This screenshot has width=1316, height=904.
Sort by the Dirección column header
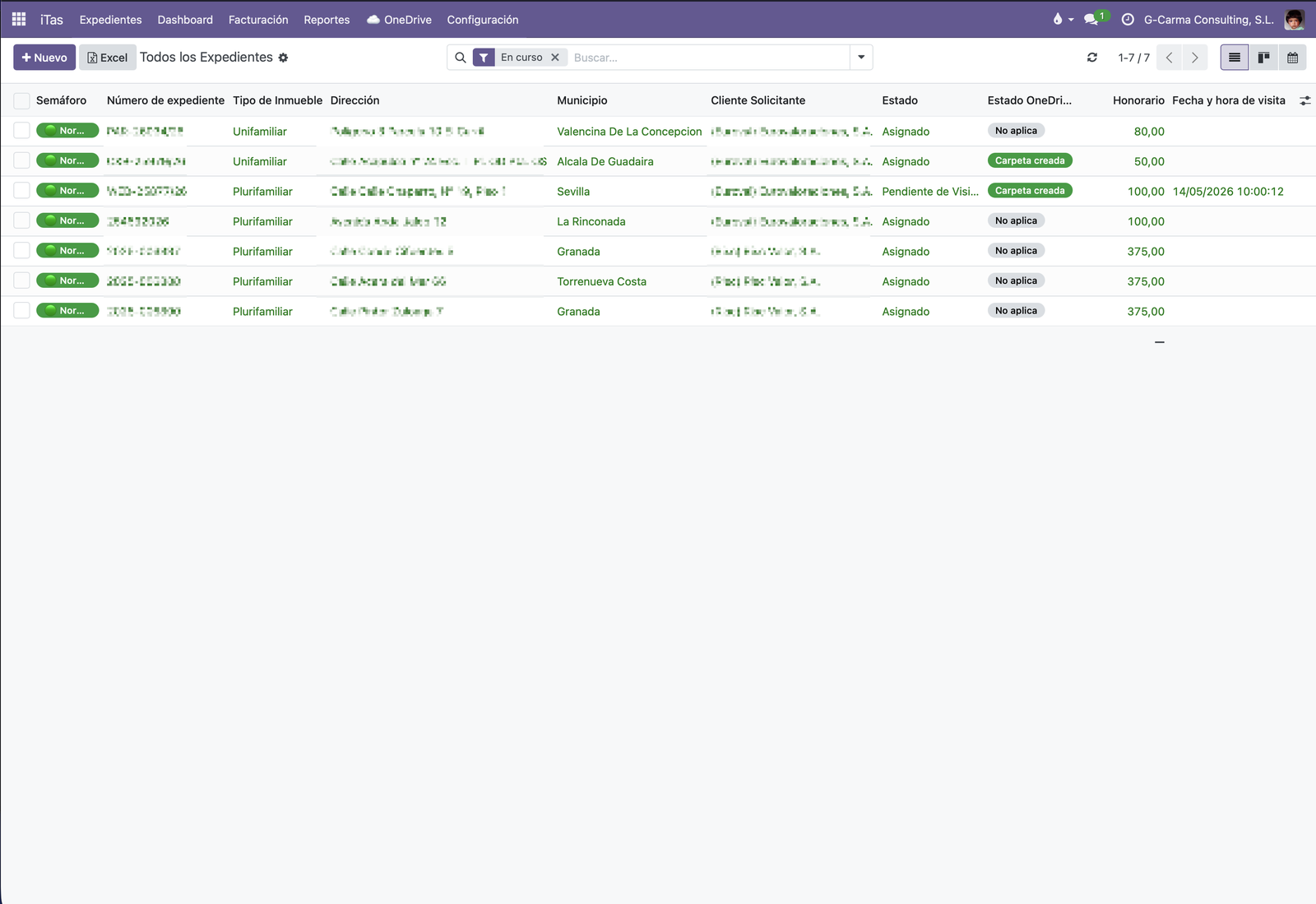[x=354, y=100]
